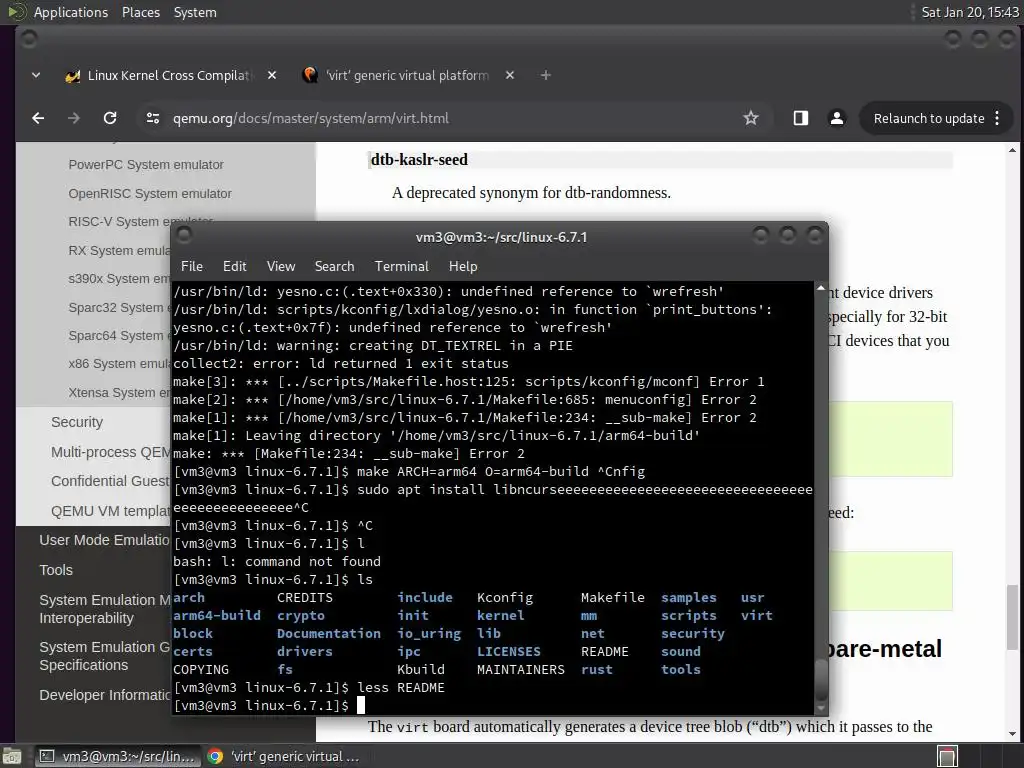The width and height of the screenshot is (1024, 768).
Task: Click the dtb-kaslr-seed heading
Action: click(419, 159)
